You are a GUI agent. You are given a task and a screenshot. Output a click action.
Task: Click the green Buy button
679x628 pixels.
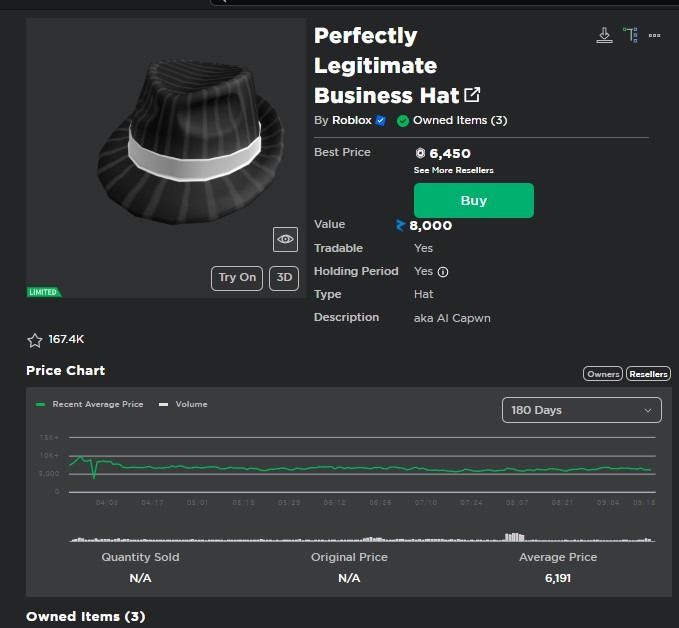point(474,201)
